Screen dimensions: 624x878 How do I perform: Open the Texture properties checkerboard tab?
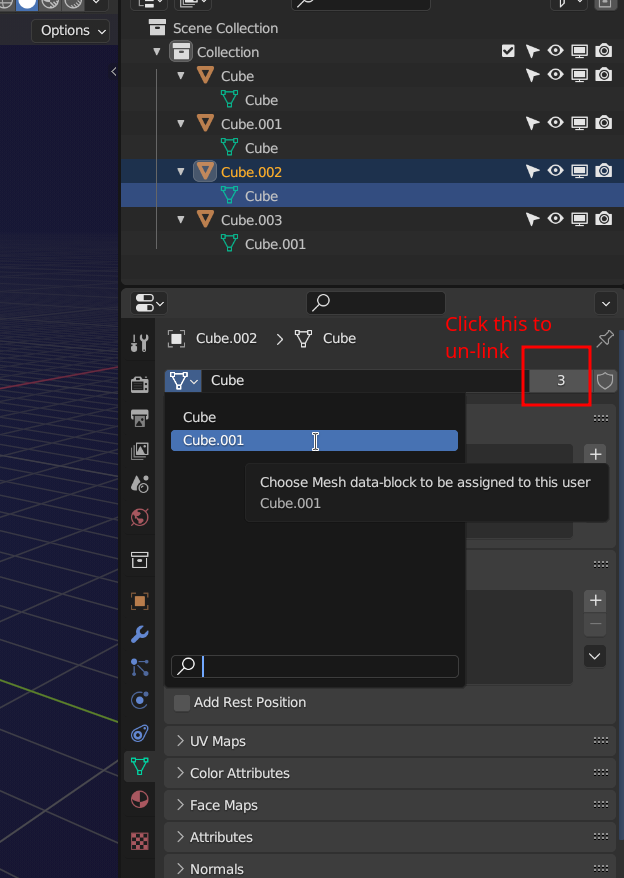pos(139,840)
